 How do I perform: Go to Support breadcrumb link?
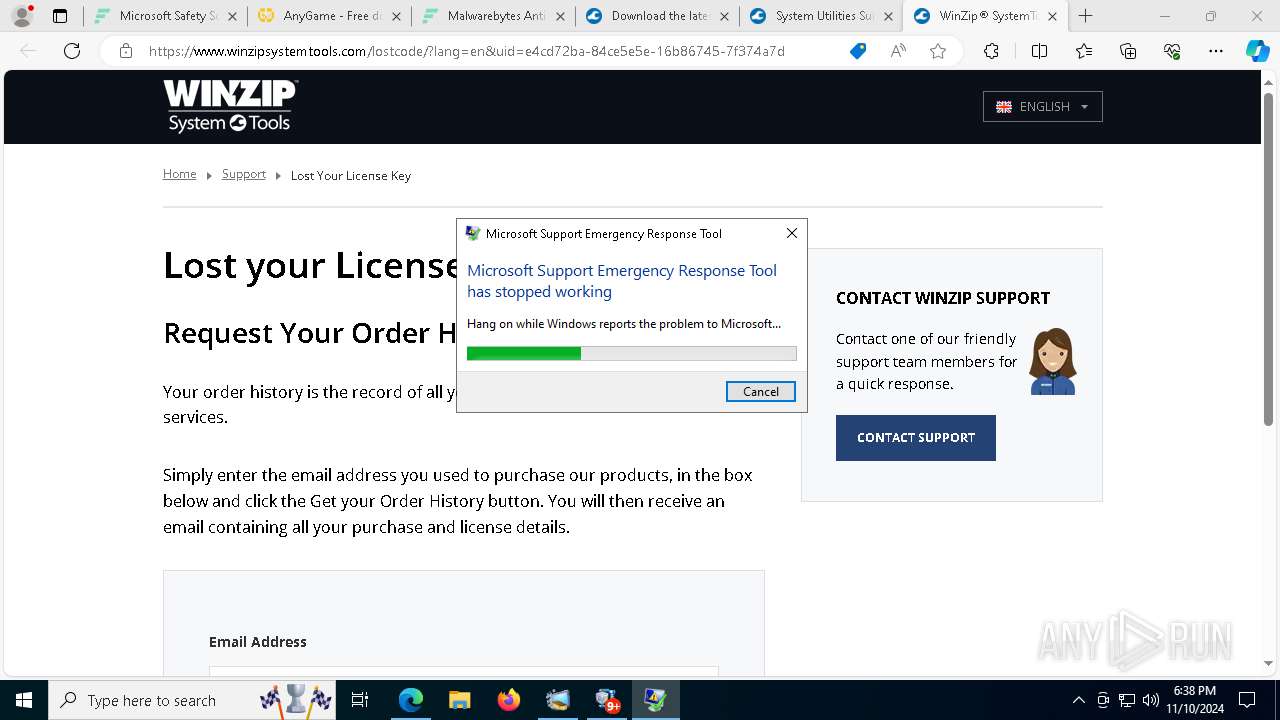point(244,174)
